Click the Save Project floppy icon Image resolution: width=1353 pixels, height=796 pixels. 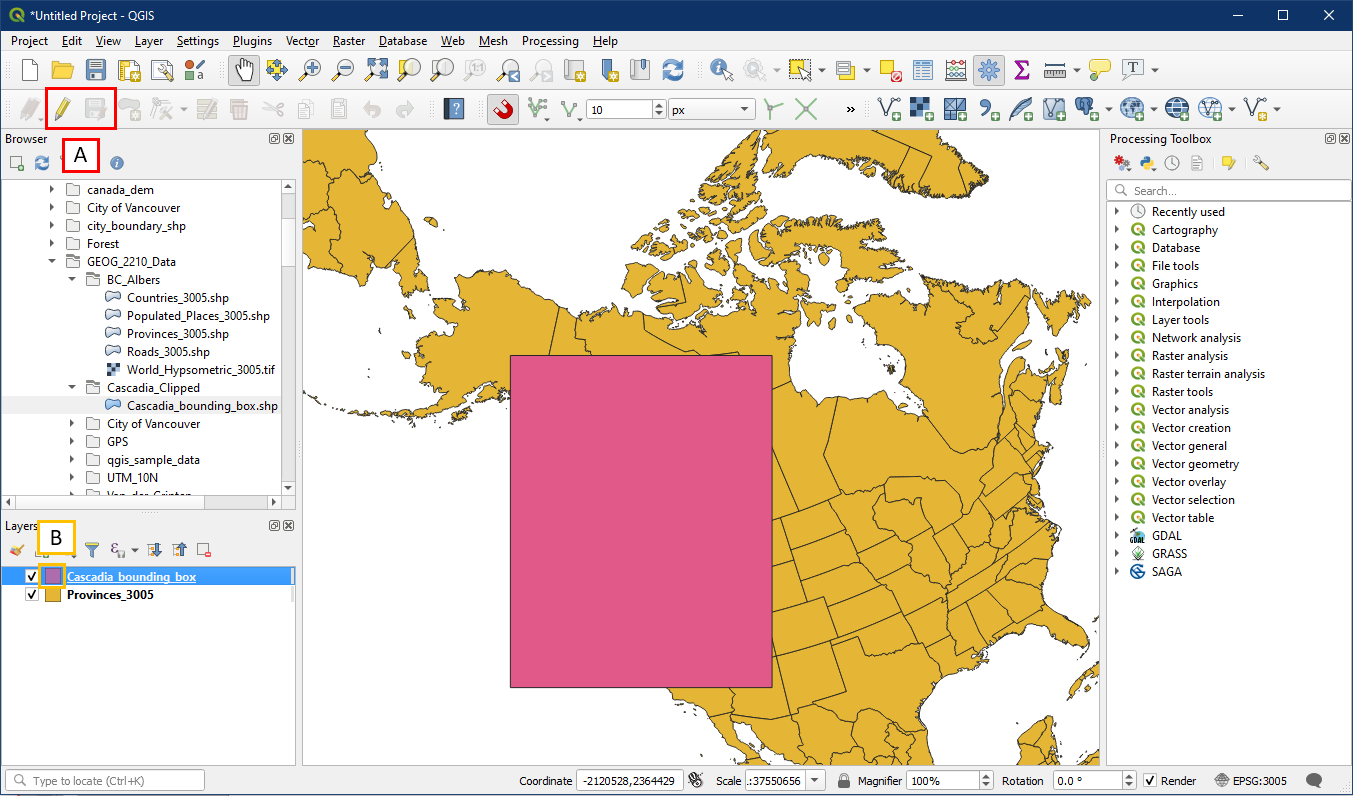point(96,70)
